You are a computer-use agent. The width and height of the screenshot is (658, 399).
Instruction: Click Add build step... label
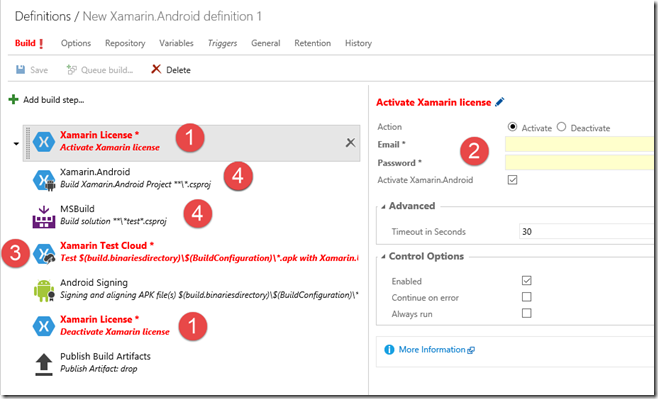click(x=54, y=100)
